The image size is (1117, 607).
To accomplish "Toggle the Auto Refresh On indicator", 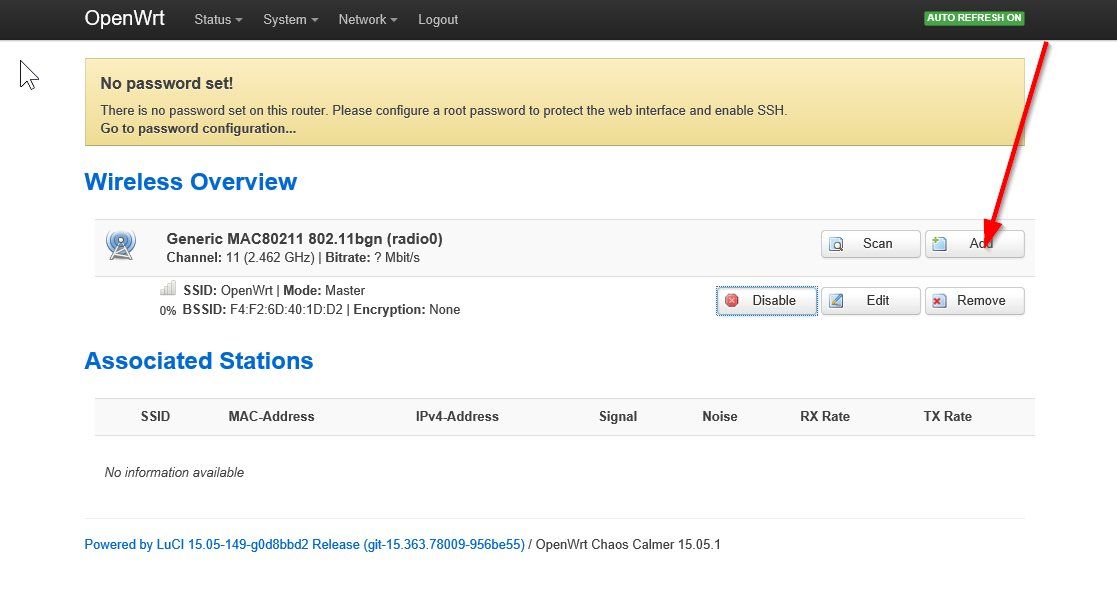I will click(x=974, y=18).
